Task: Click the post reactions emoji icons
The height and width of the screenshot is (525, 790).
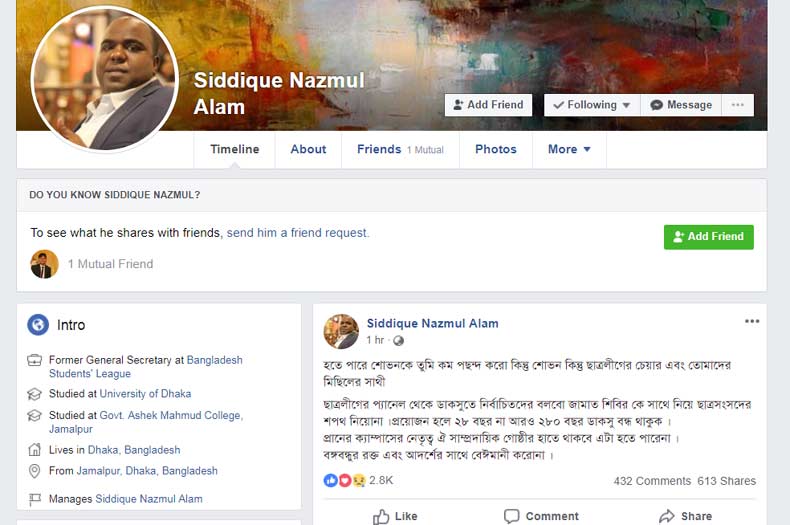Action: [345, 480]
